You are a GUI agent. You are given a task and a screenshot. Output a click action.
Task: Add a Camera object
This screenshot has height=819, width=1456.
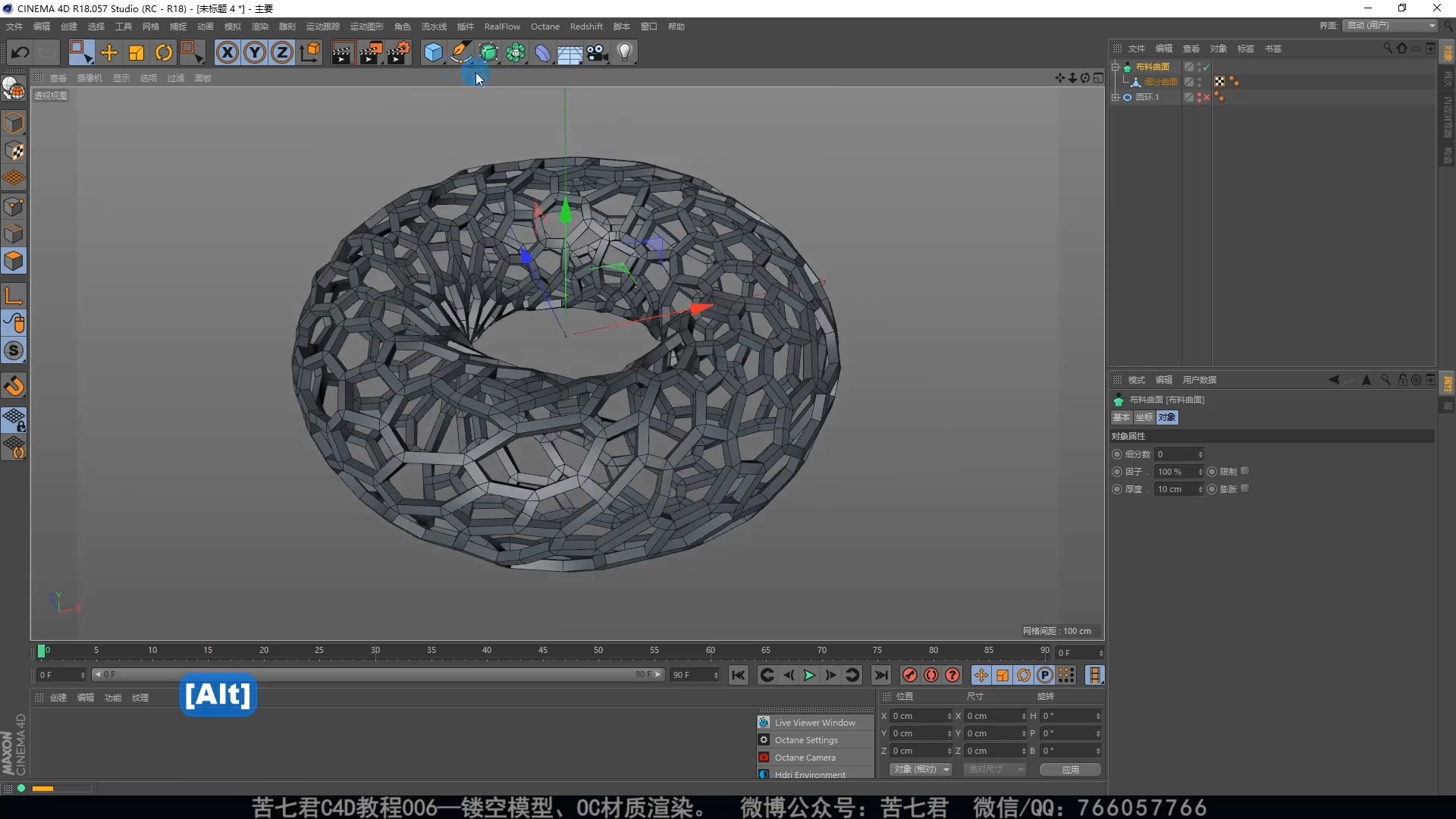click(598, 52)
